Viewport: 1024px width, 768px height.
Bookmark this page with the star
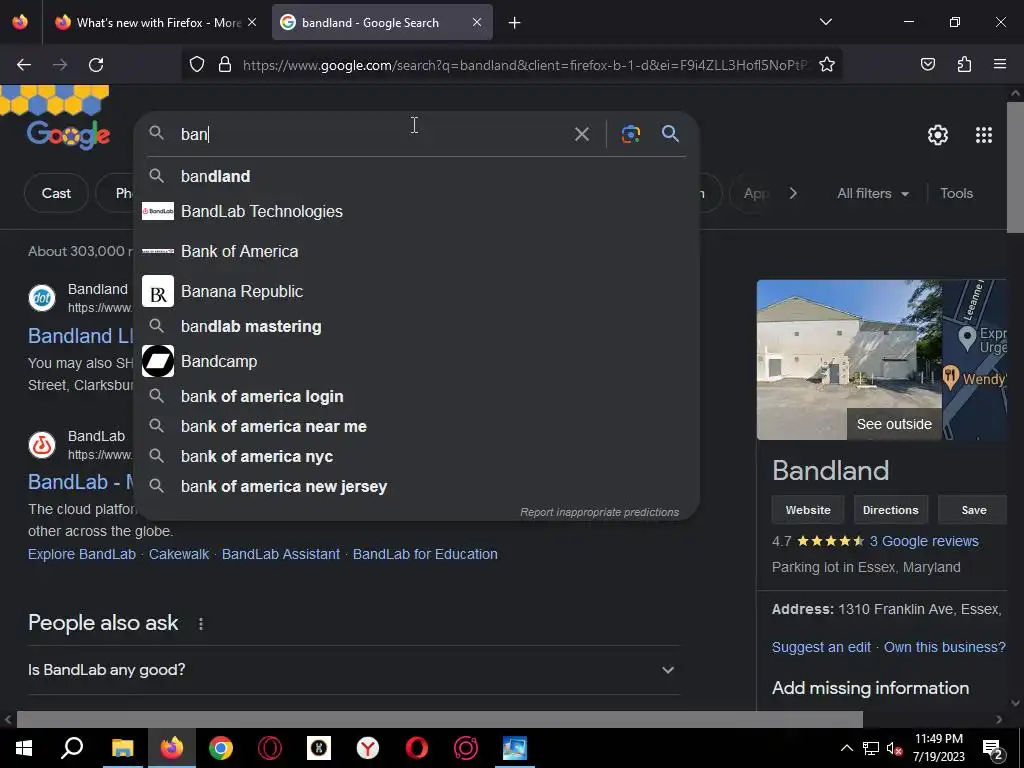point(827,65)
